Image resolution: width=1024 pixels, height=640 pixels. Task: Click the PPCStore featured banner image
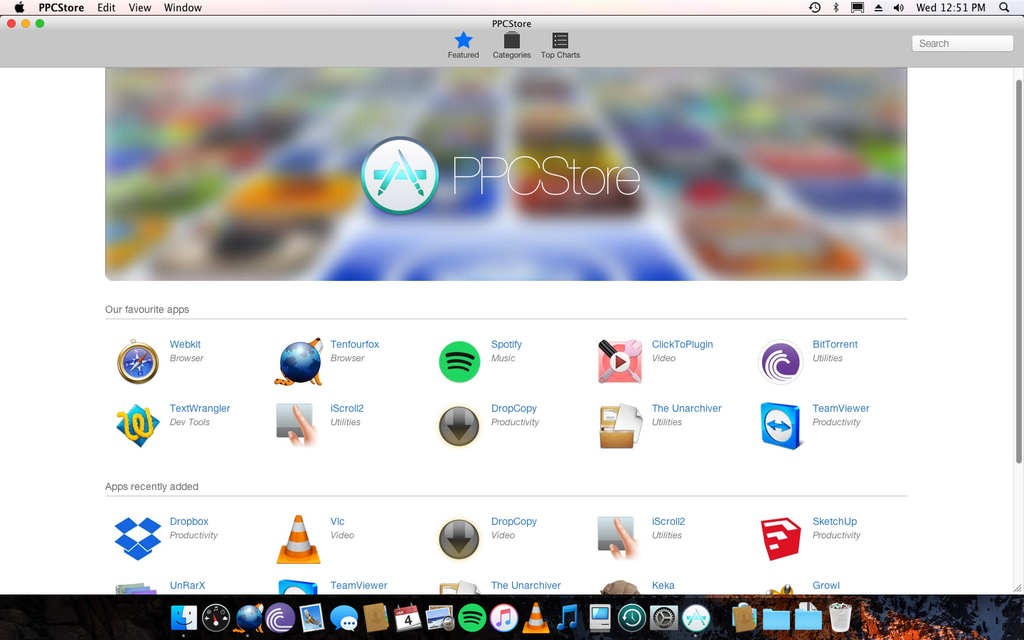pyautogui.click(x=506, y=174)
